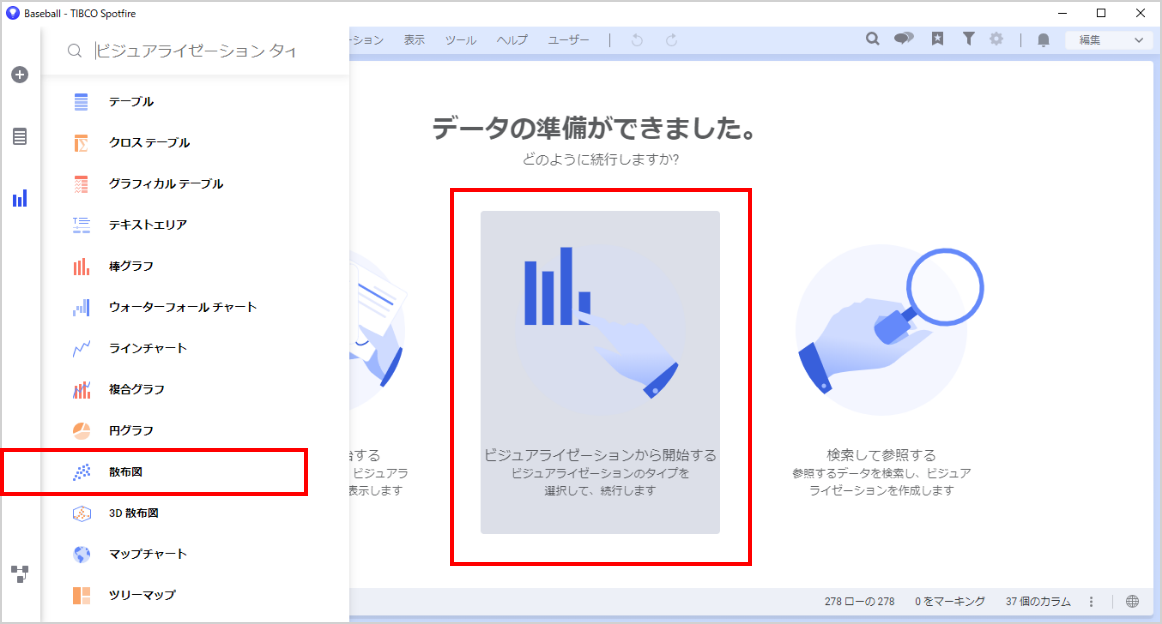Open the bookmarks star icon
This screenshot has width=1162, height=624.
(x=937, y=39)
